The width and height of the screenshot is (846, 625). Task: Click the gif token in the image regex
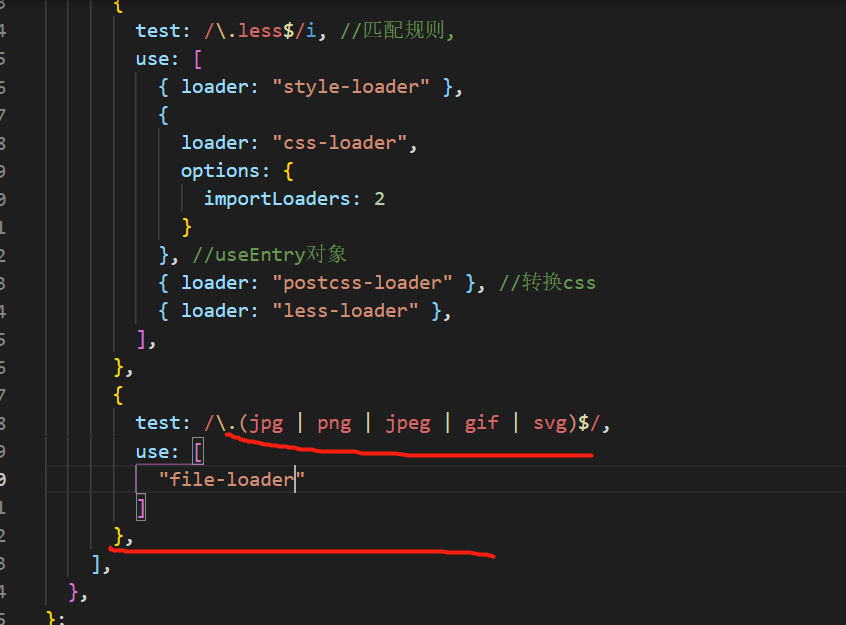pos(481,422)
